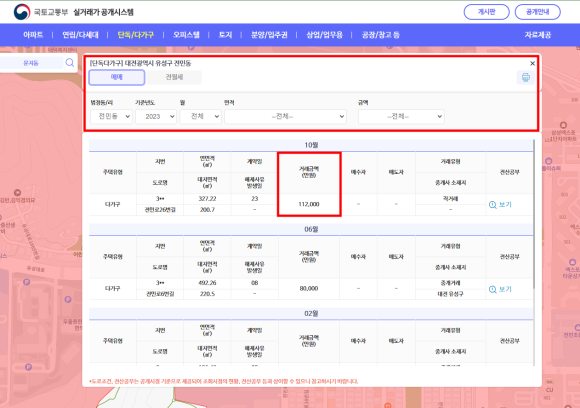Click the 보기 magnifier icon in the 06월 row
The image size is (580, 408).
pyautogui.click(x=493, y=289)
